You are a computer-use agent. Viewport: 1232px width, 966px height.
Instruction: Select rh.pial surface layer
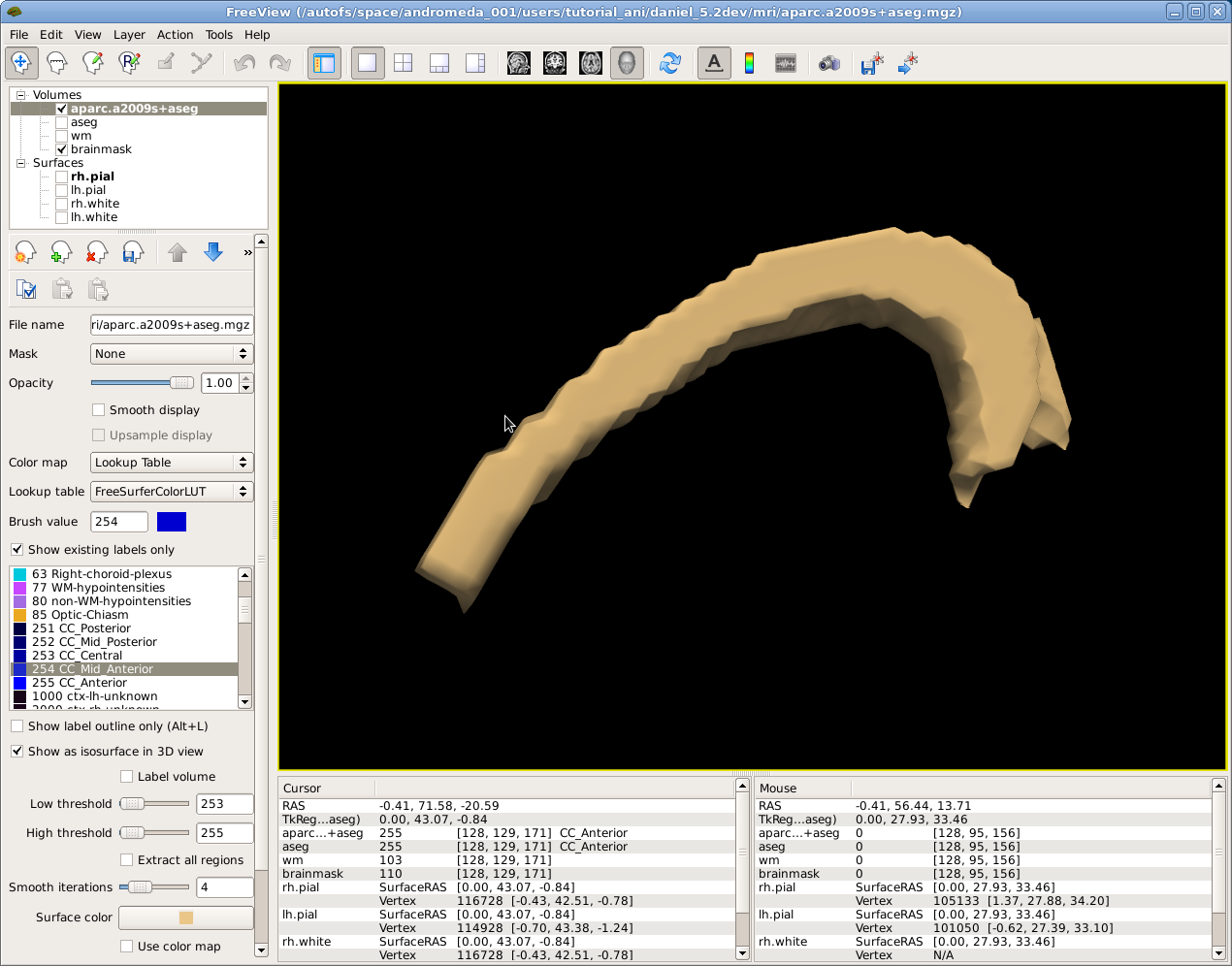tap(92, 177)
